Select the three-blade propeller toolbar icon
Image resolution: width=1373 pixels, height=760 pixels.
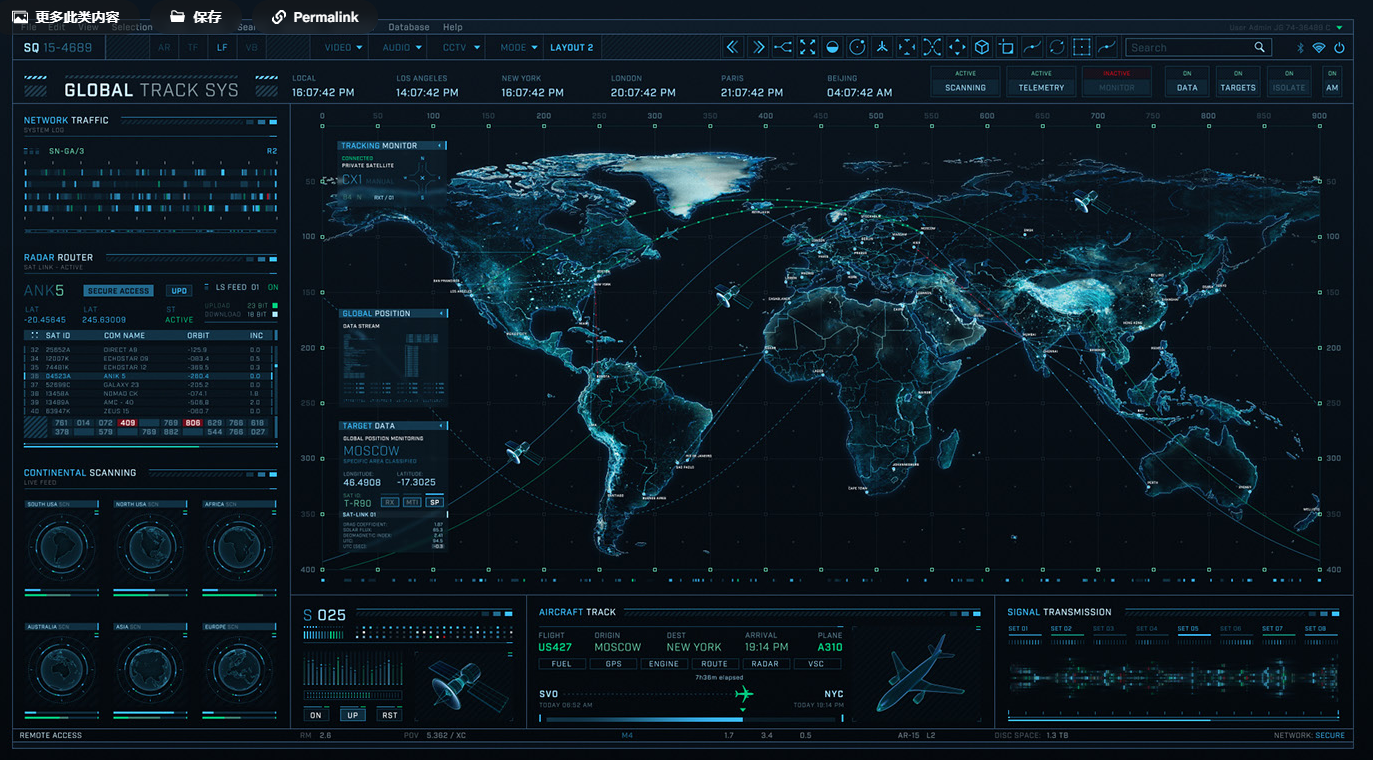pos(882,47)
